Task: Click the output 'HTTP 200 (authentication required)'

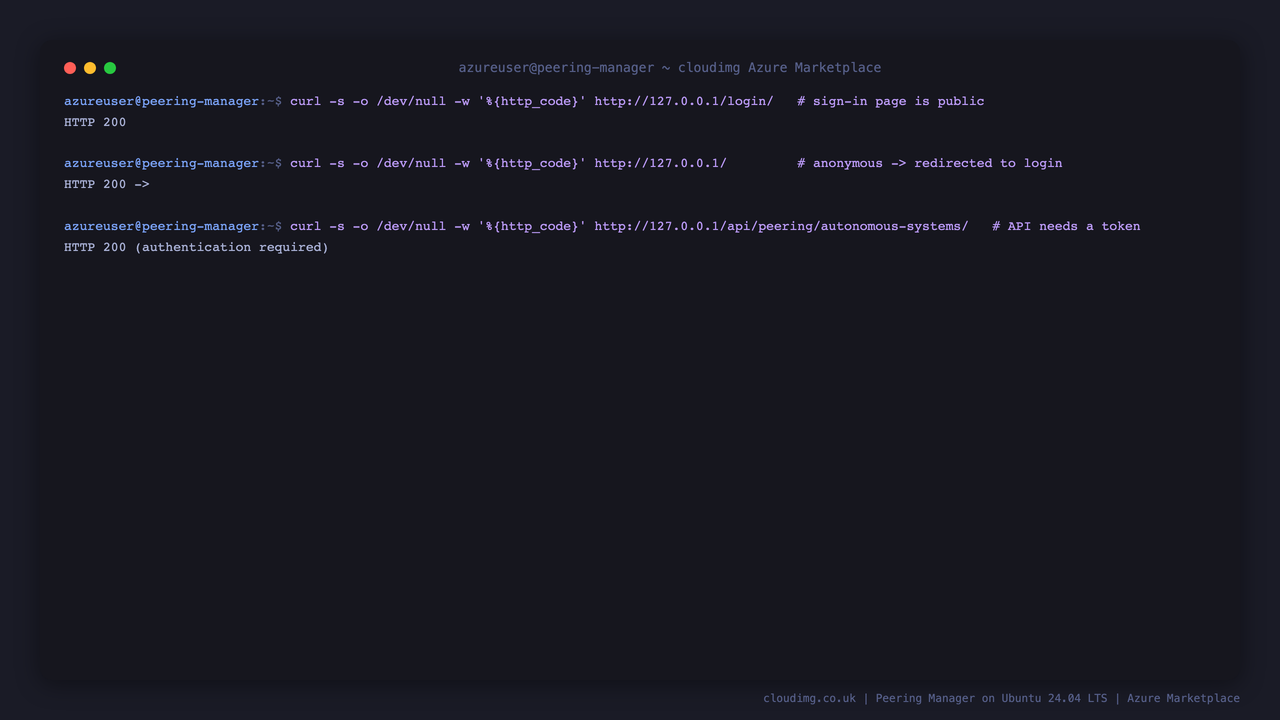Action: point(196,247)
